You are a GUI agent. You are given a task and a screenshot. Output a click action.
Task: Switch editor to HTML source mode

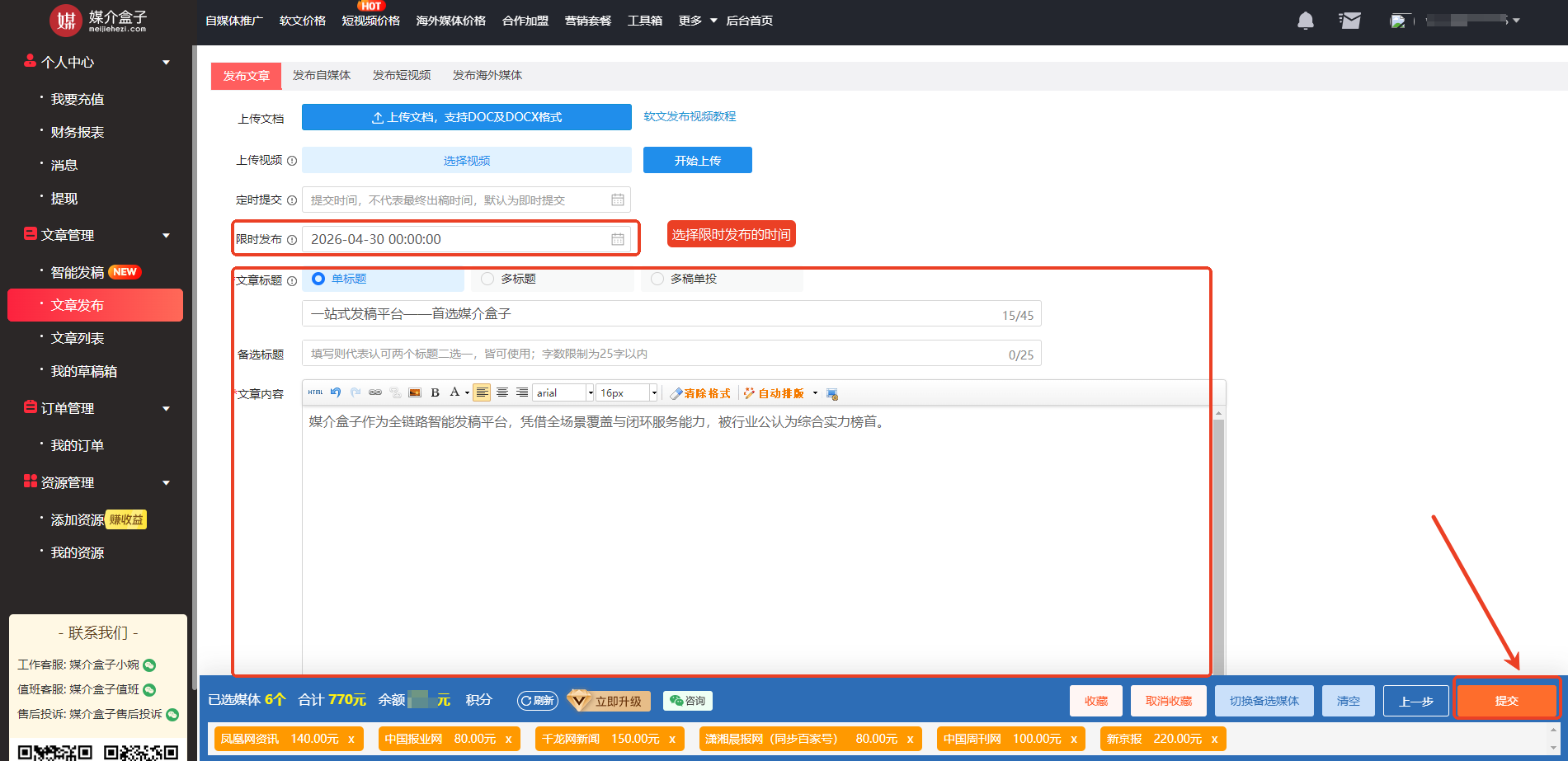[x=315, y=393]
